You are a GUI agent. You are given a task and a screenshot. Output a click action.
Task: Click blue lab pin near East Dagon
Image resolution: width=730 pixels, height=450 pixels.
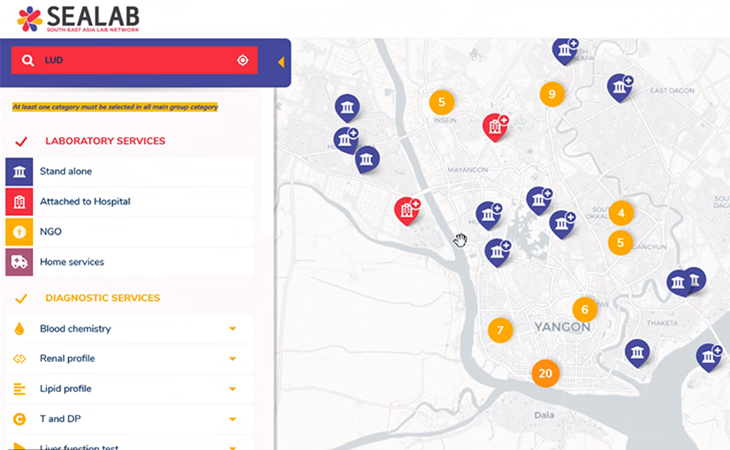point(620,87)
